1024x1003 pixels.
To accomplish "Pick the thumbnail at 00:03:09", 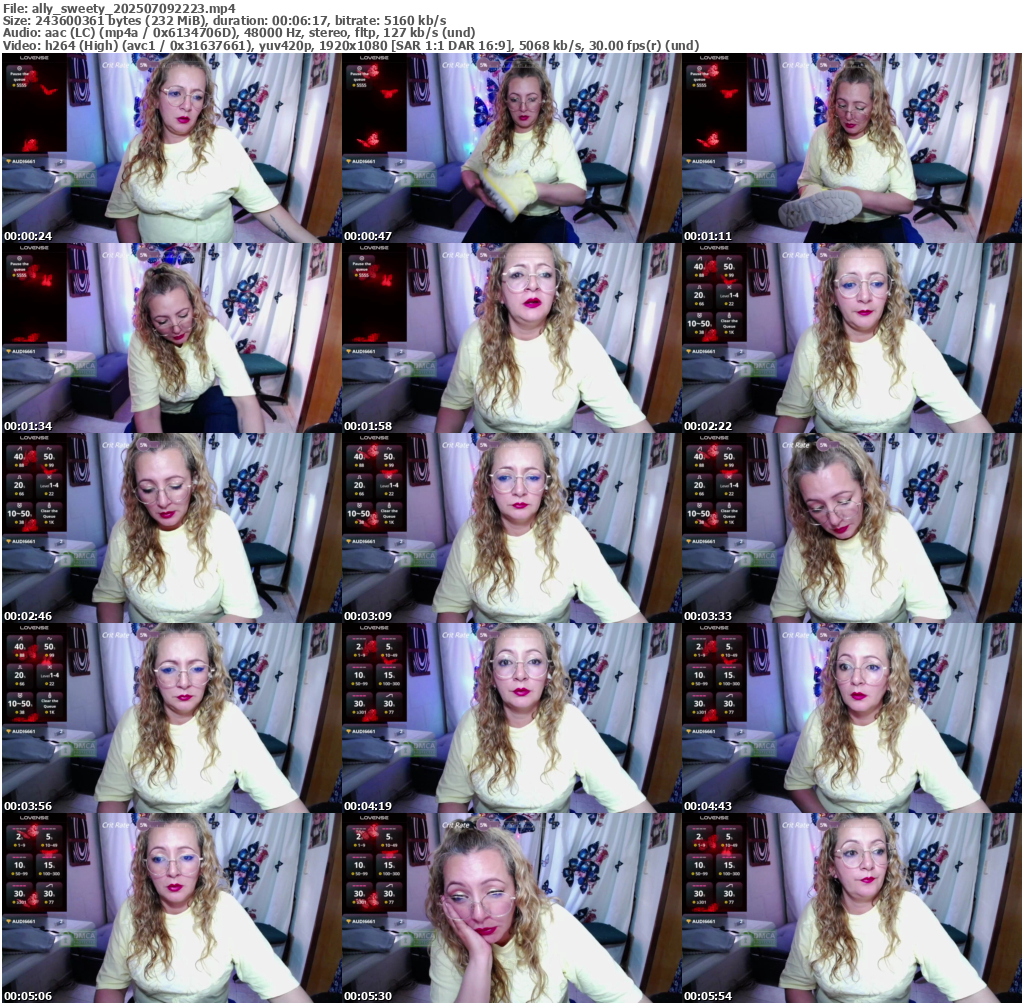I will (511, 528).
